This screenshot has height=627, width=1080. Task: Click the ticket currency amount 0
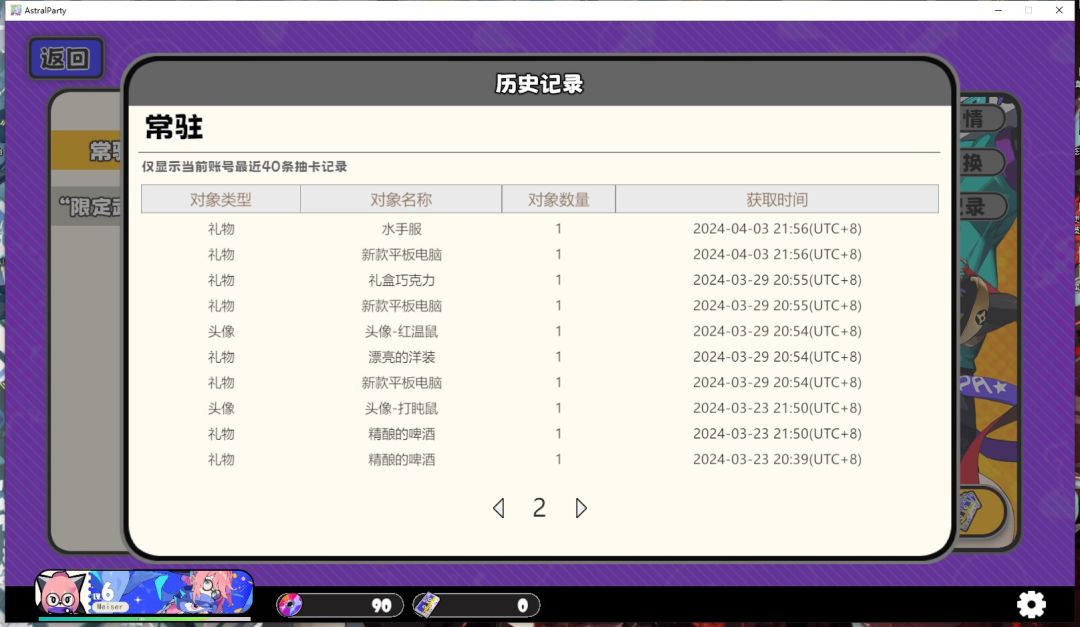[523, 606]
